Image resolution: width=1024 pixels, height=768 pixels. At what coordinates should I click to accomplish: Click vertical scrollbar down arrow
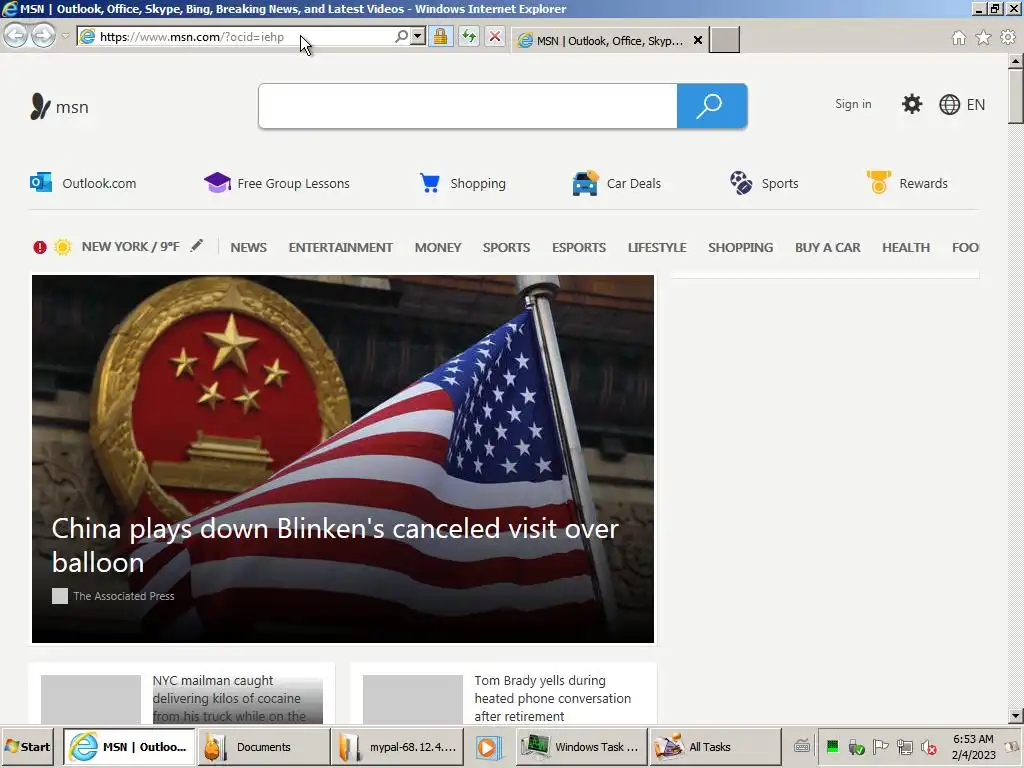pos(1015,716)
